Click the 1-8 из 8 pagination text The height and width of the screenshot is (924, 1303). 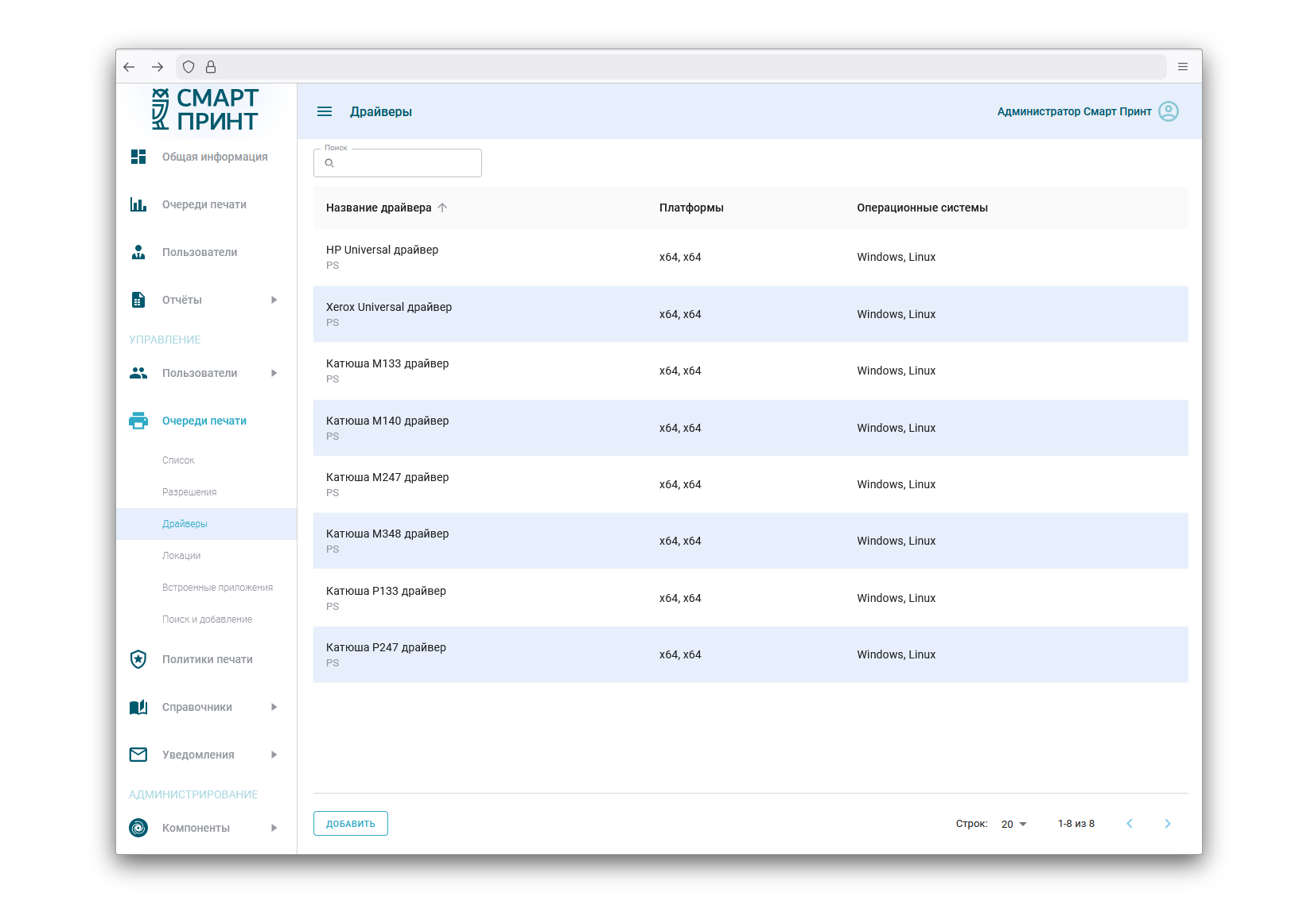[x=1076, y=824]
